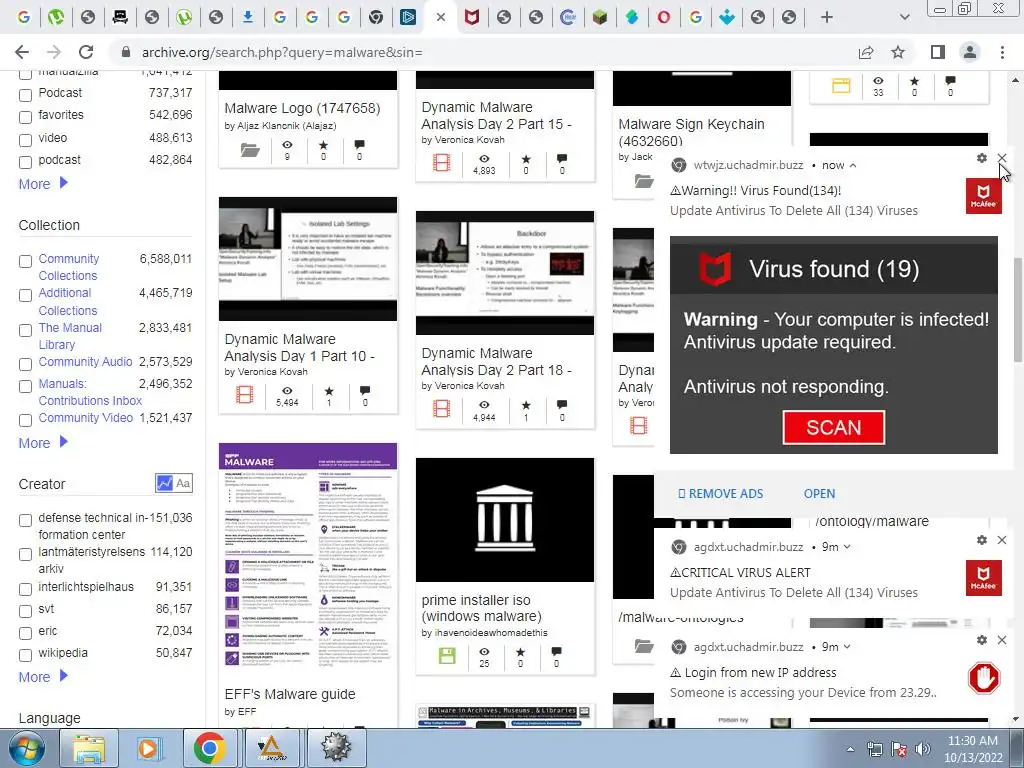1024x768 pixels.
Task: Check Additional Collections checkbox
Action: [x=25, y=296]
